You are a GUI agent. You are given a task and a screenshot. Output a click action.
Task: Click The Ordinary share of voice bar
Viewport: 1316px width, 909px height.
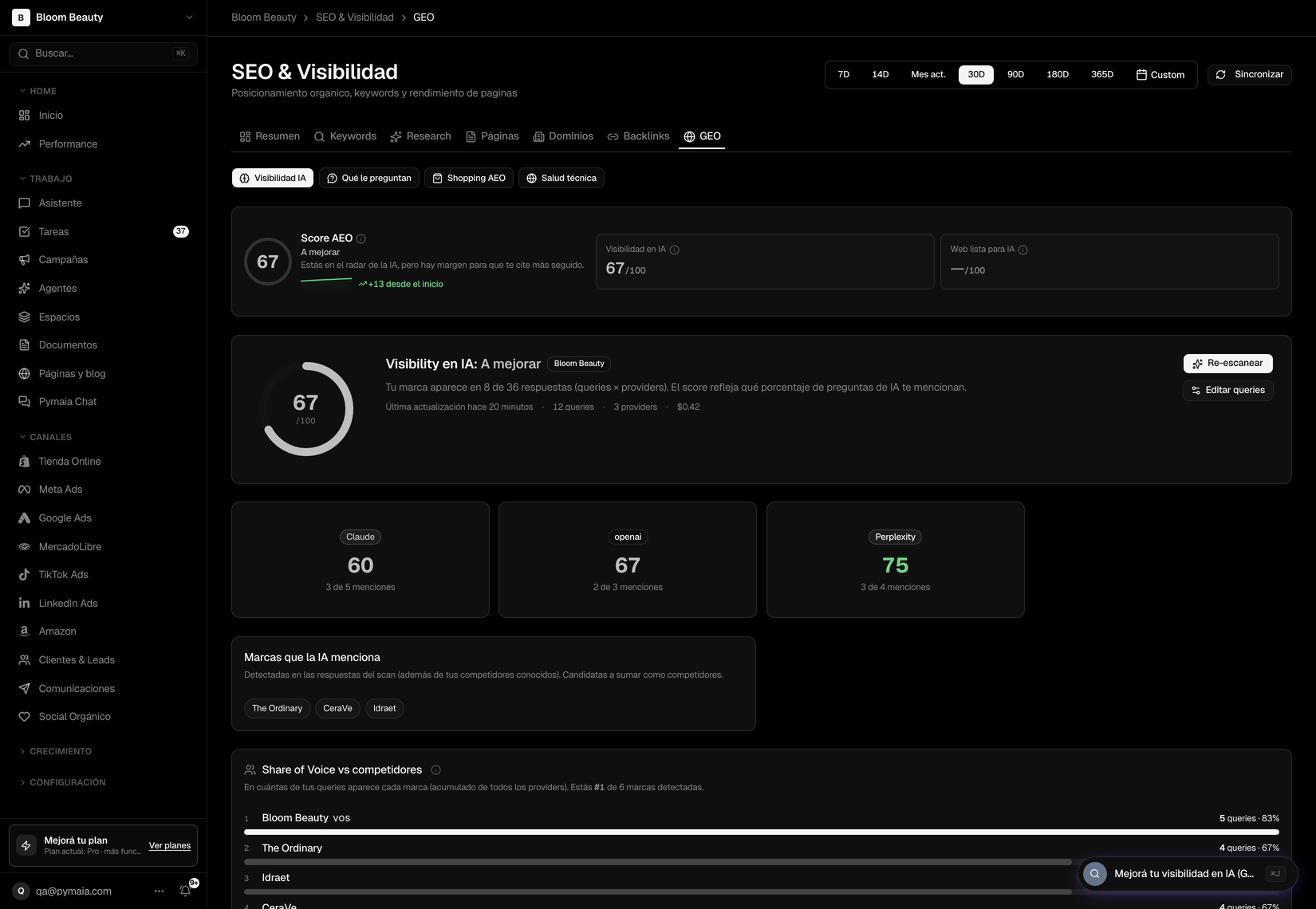pyautogui.click(x=658, y=862)
